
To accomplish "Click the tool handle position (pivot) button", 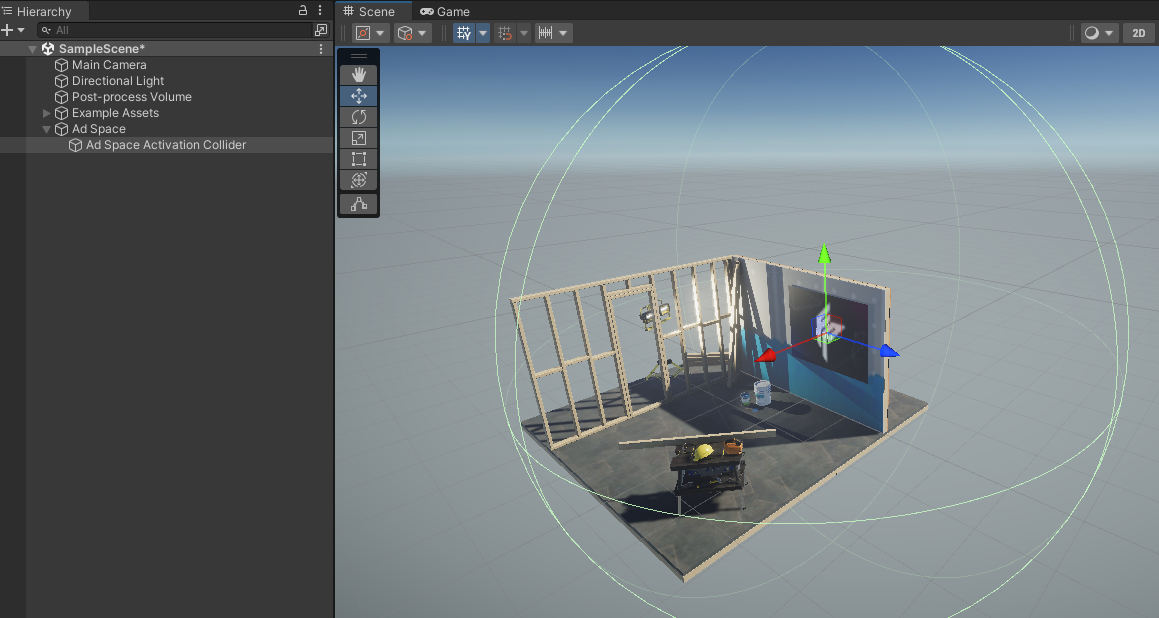I will tap(363, 33).
